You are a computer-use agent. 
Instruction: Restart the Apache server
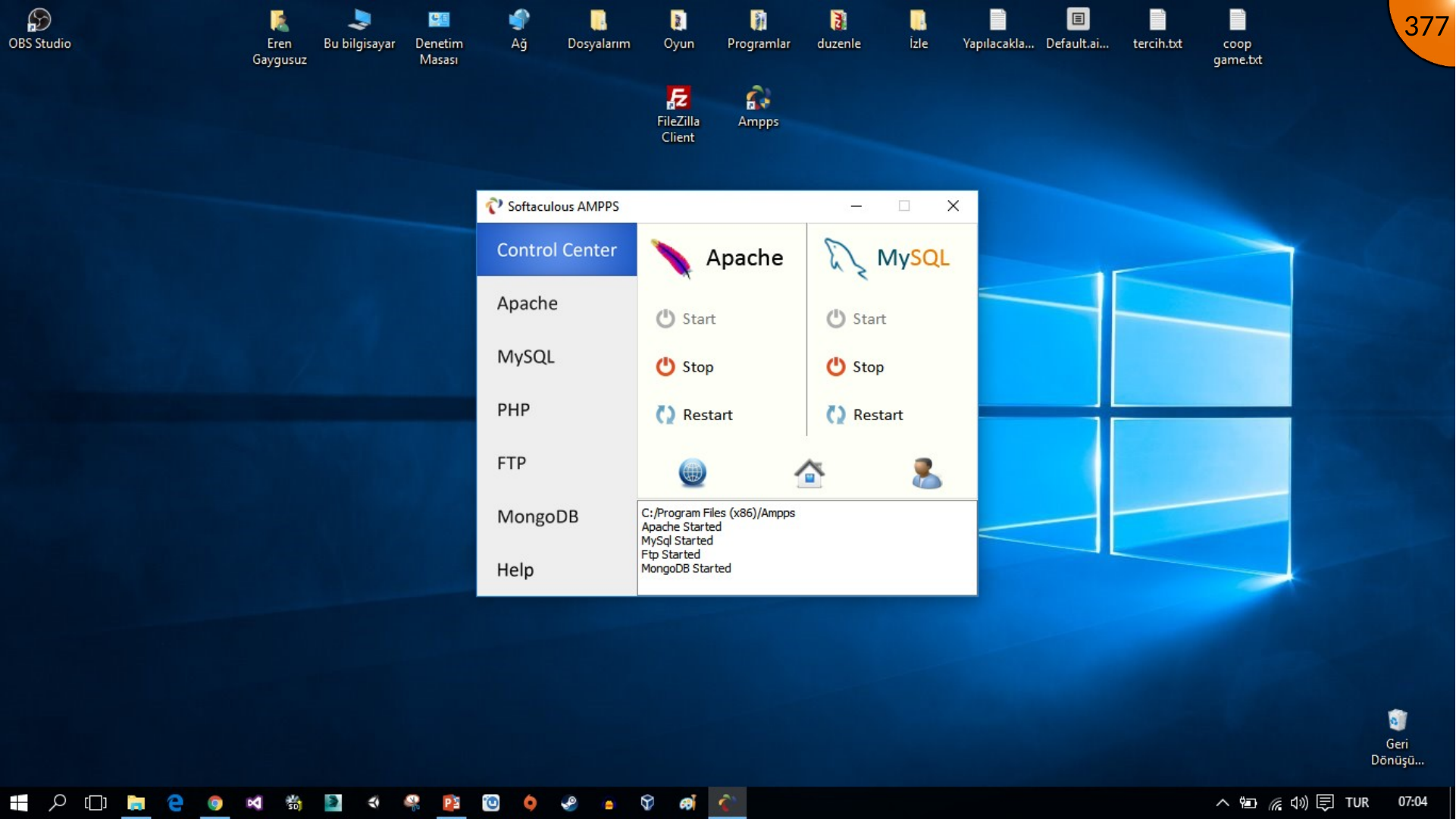point(695,415)
